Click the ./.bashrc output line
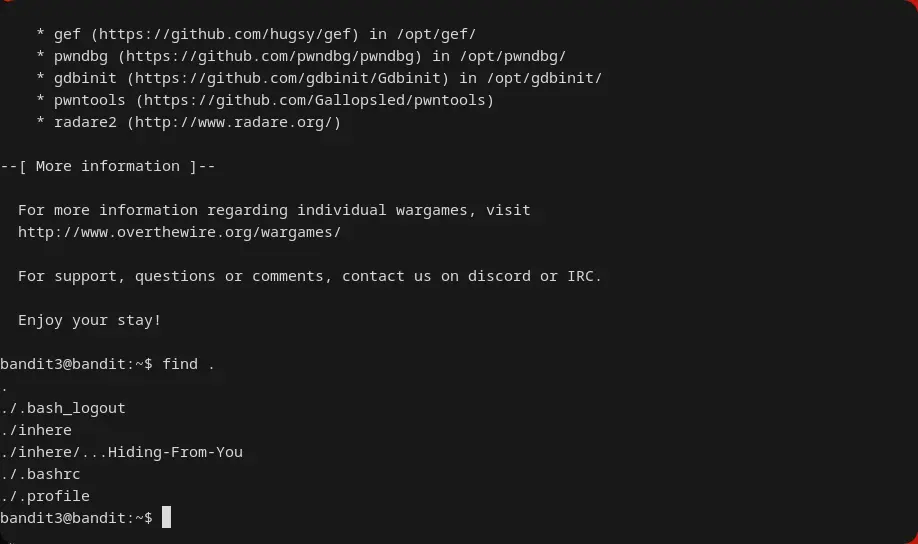The height and width of the screenshot is (544, 918). [x=40, y=474]
